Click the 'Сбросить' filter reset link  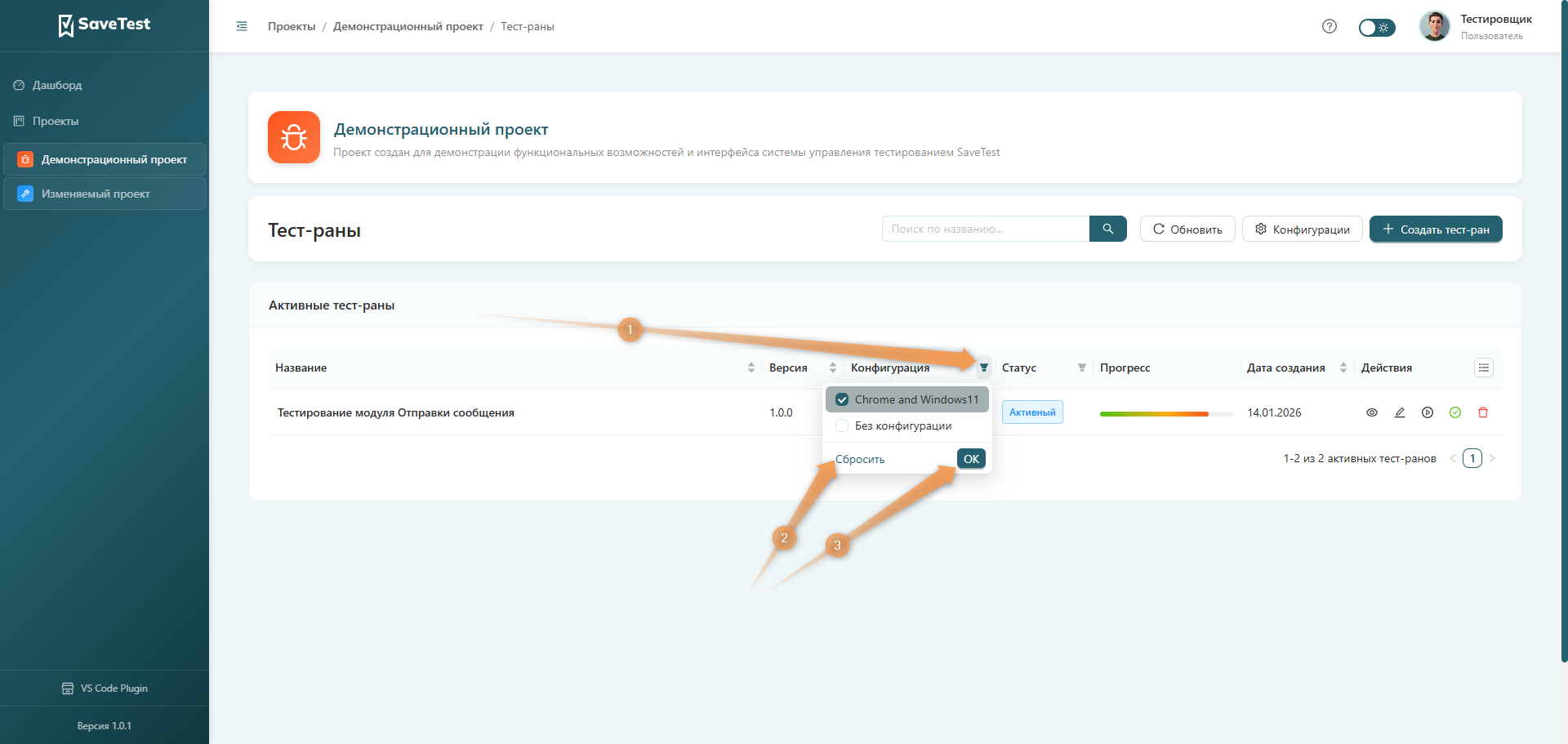point(860,459)
